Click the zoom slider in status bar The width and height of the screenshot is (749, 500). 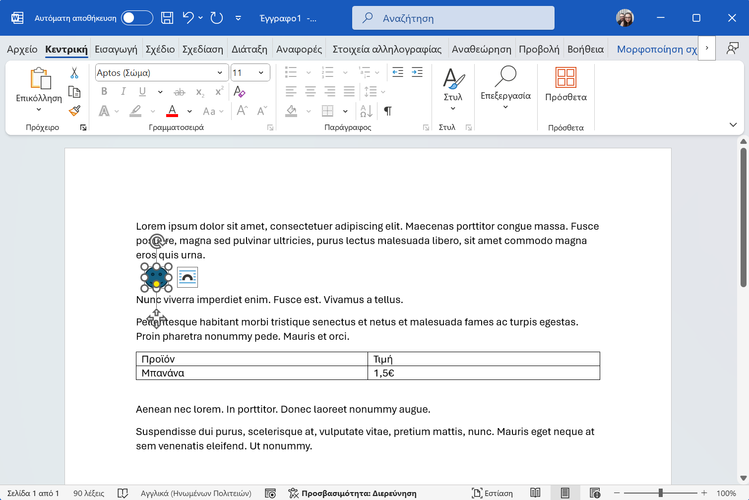point(655,493)
